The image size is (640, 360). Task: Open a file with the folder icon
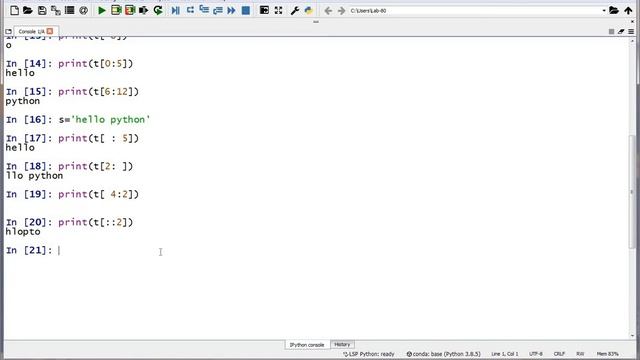pyautogui.click(x=28, y=11)
